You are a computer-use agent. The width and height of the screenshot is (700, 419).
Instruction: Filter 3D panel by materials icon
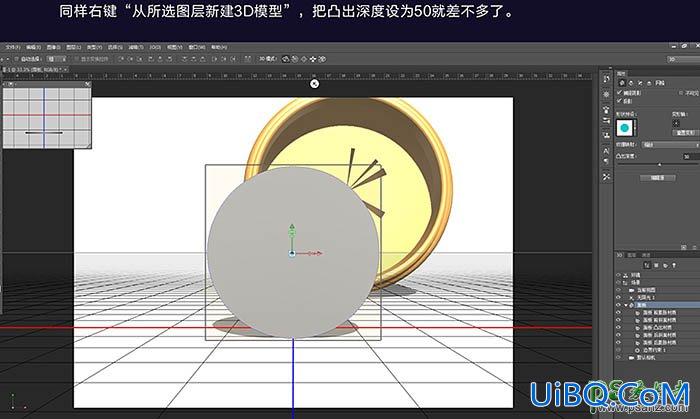pos(665,266)
